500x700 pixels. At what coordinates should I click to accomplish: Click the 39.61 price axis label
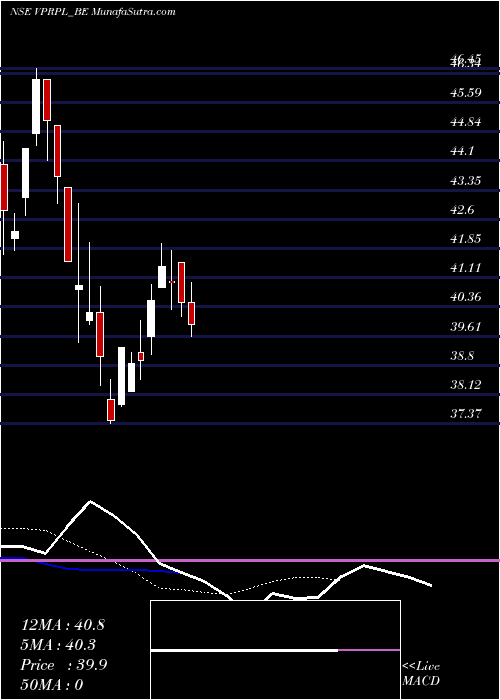pos(466,326)
